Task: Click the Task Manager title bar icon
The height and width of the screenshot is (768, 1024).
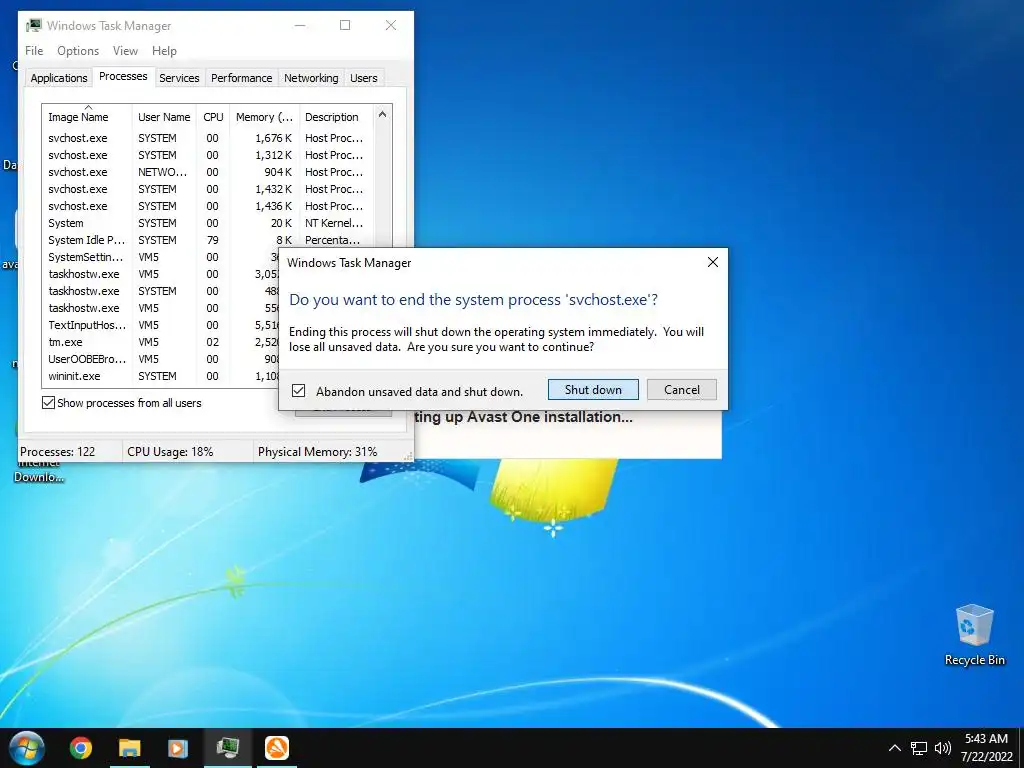Action: (33, 25)
